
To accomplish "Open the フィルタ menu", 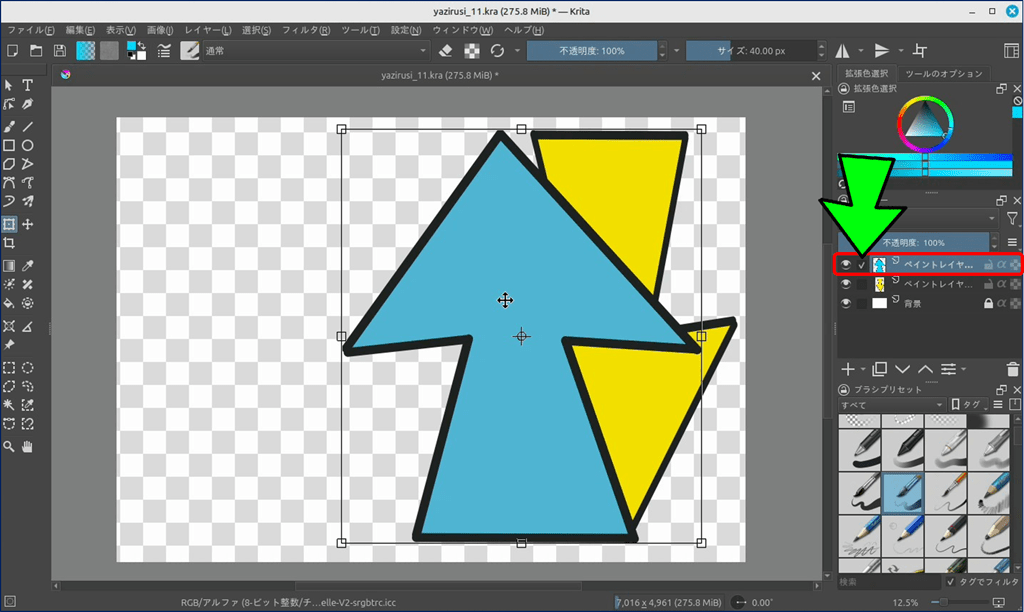I will pyautogui.click(x=306, y=30).
